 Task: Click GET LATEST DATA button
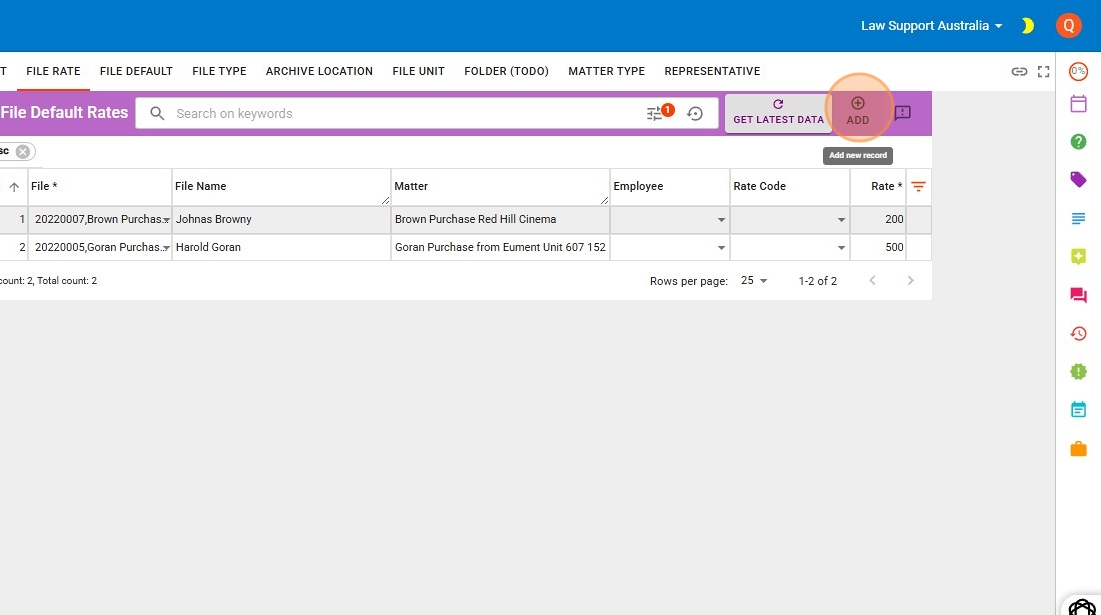[x=778, y=112]
